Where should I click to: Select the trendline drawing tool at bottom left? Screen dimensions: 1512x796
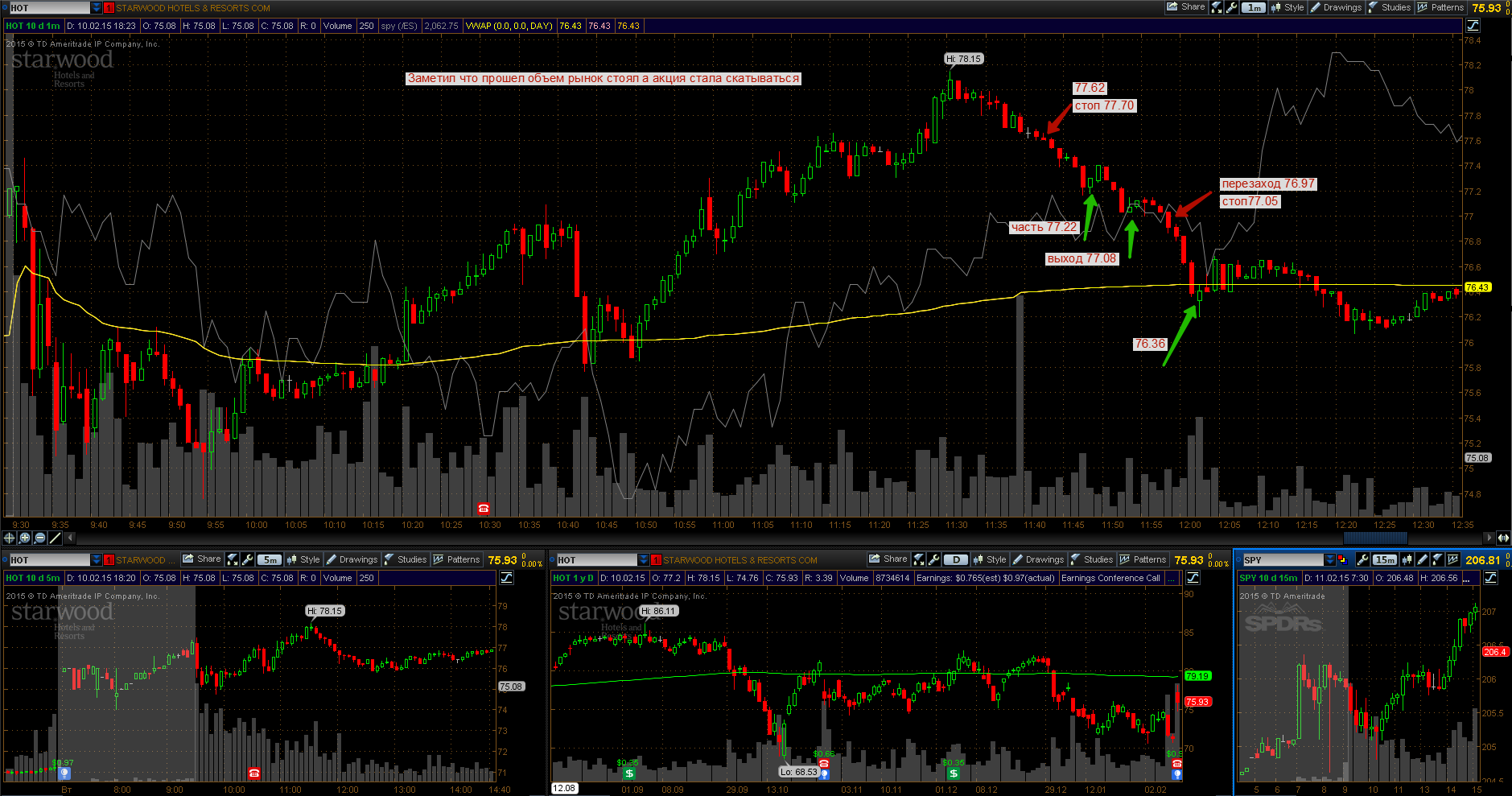pyautogui.click(x=56, y=538)
